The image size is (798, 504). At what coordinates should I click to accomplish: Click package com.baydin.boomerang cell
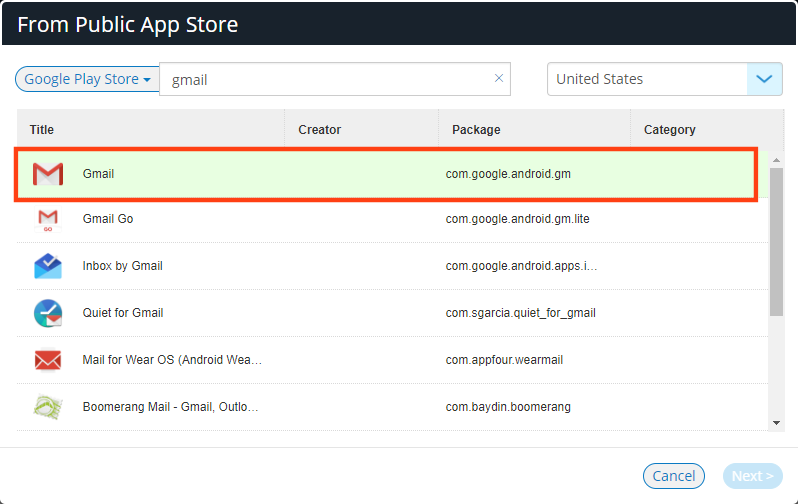pyautogui.click(x=508, y=407)
